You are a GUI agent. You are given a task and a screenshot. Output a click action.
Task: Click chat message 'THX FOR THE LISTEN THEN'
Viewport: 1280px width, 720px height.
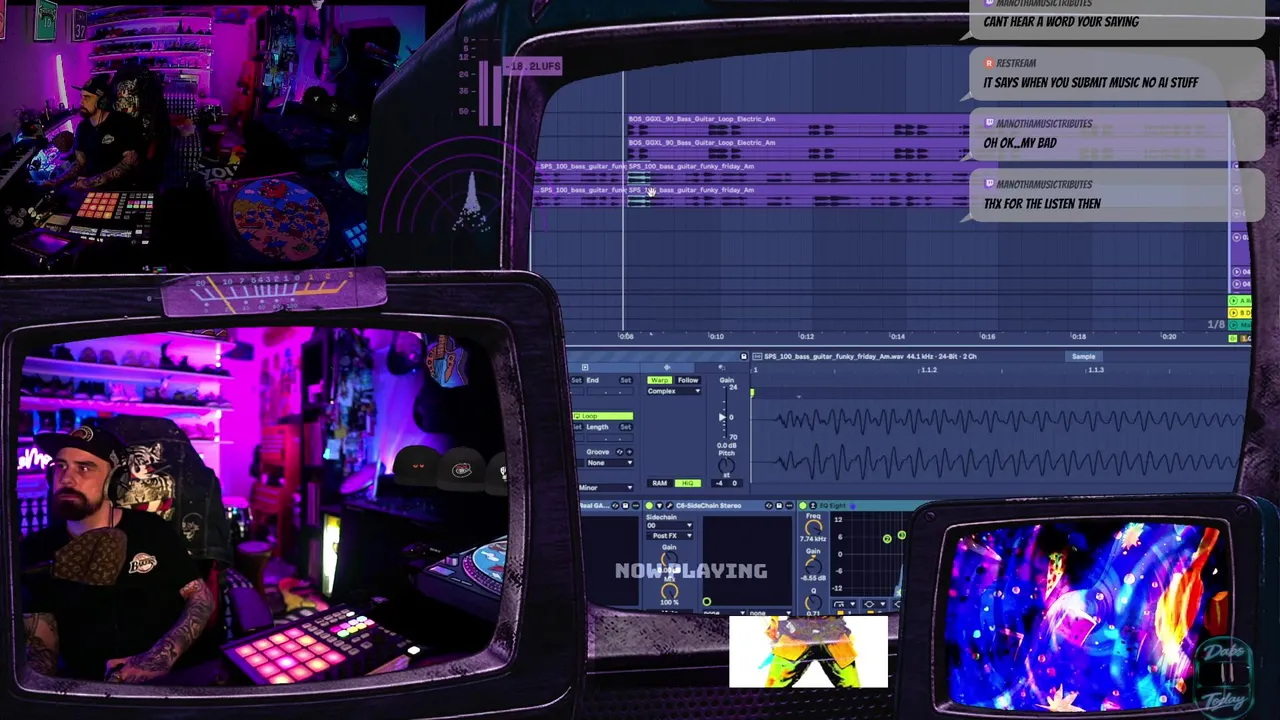pyautogui.click(x=1042, y=204)
